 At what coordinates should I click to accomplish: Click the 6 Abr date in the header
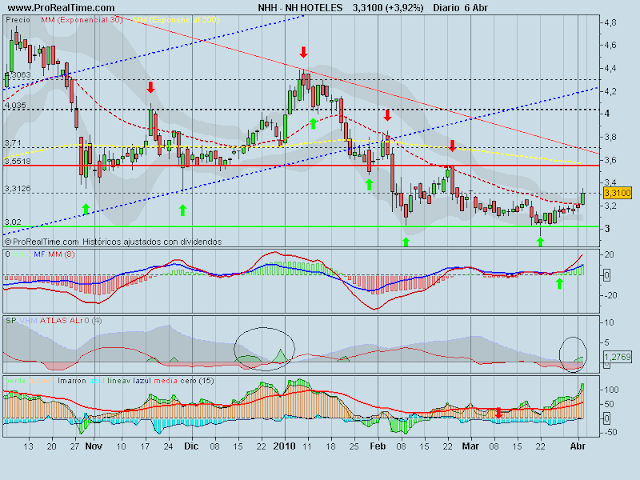click(x=476, y=8)
